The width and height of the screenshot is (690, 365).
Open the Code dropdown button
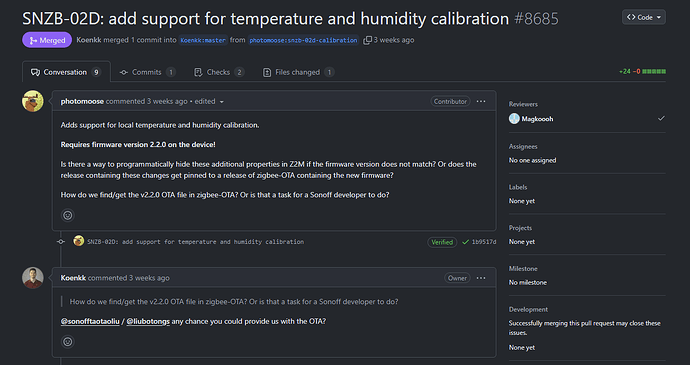click(643, 17)
